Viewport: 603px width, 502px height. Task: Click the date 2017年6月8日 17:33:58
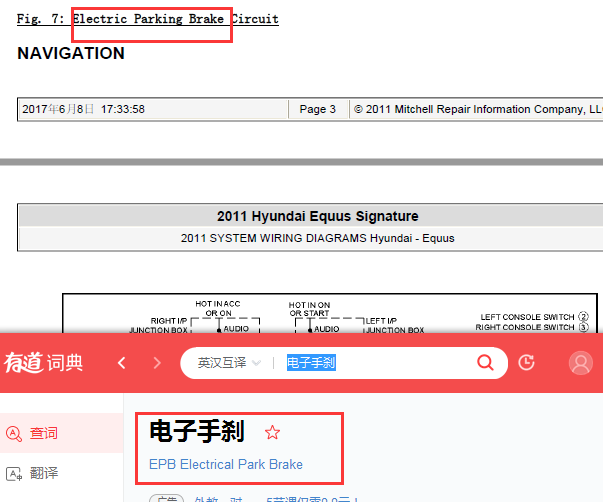pos(83,109)
